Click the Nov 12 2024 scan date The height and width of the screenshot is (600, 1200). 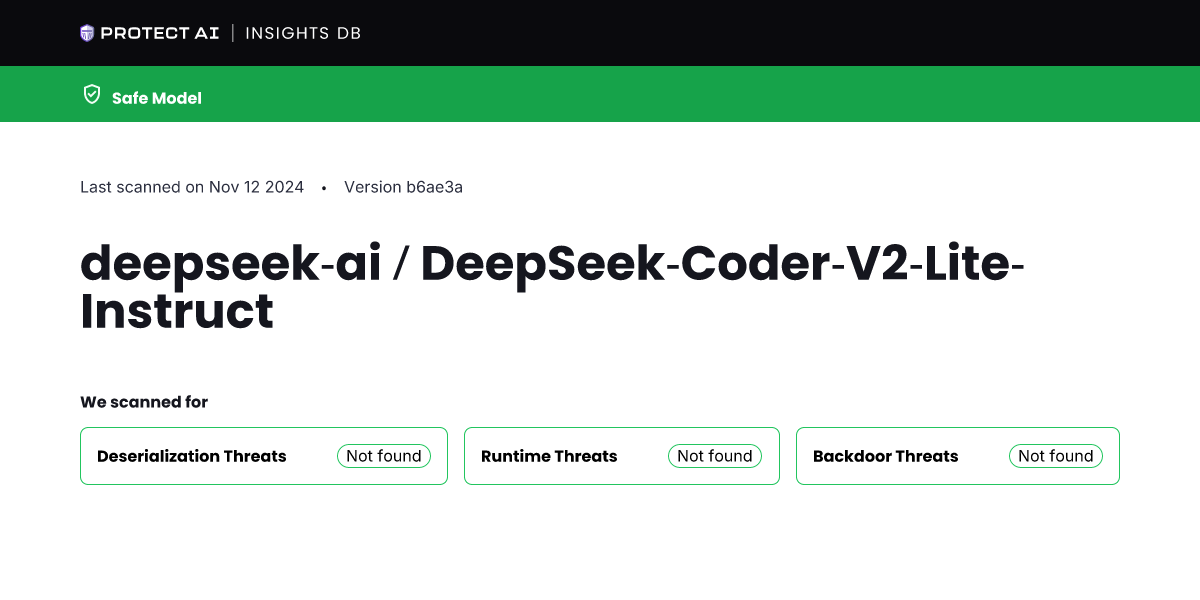pyautogui.click(x=256, y=187)
